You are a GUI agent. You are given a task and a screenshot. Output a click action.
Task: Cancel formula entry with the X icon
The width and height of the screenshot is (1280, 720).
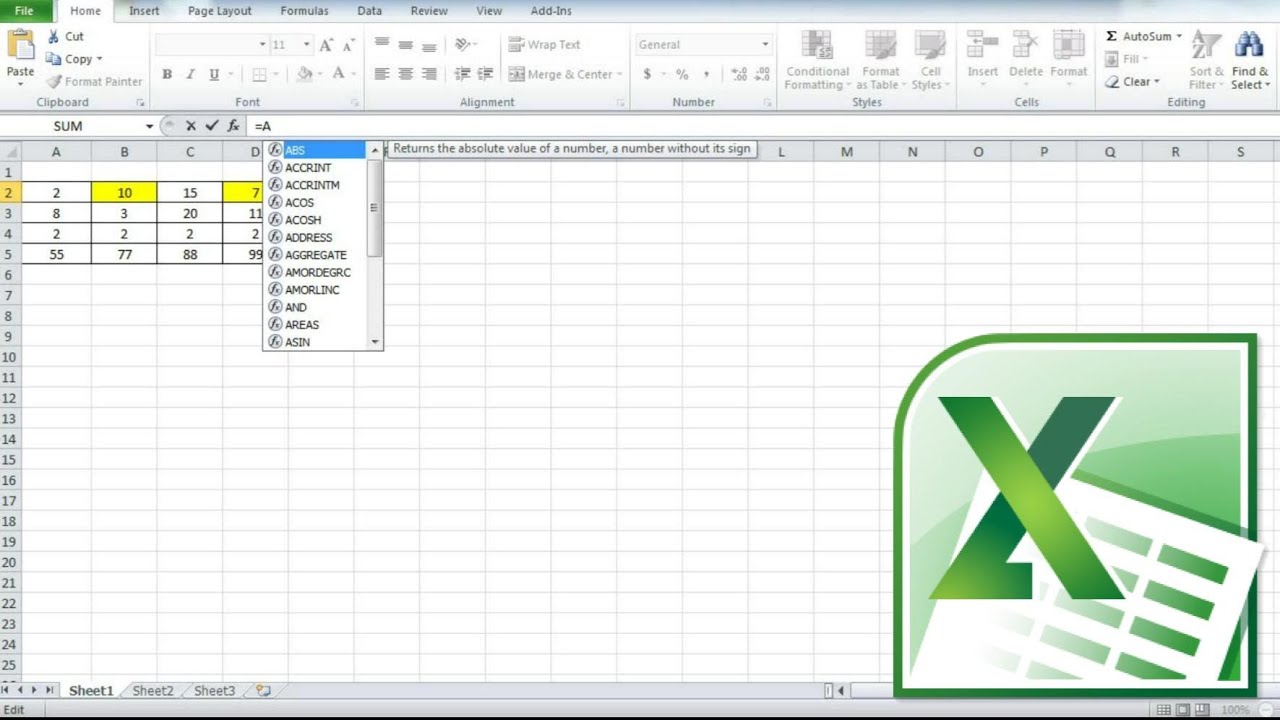190,126
